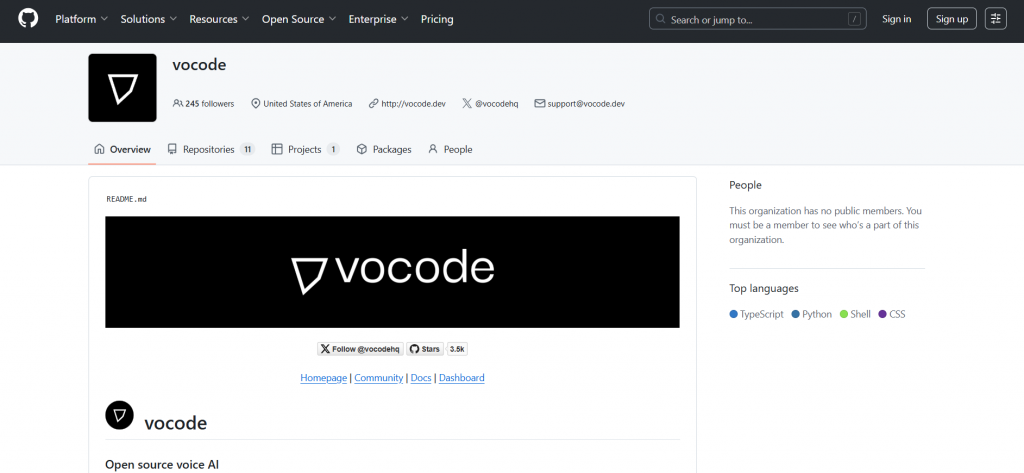Image resolution: width=1024 pixels, height=473 pixels.
Task: Open the Homepage link
Action: click(323, 378)
